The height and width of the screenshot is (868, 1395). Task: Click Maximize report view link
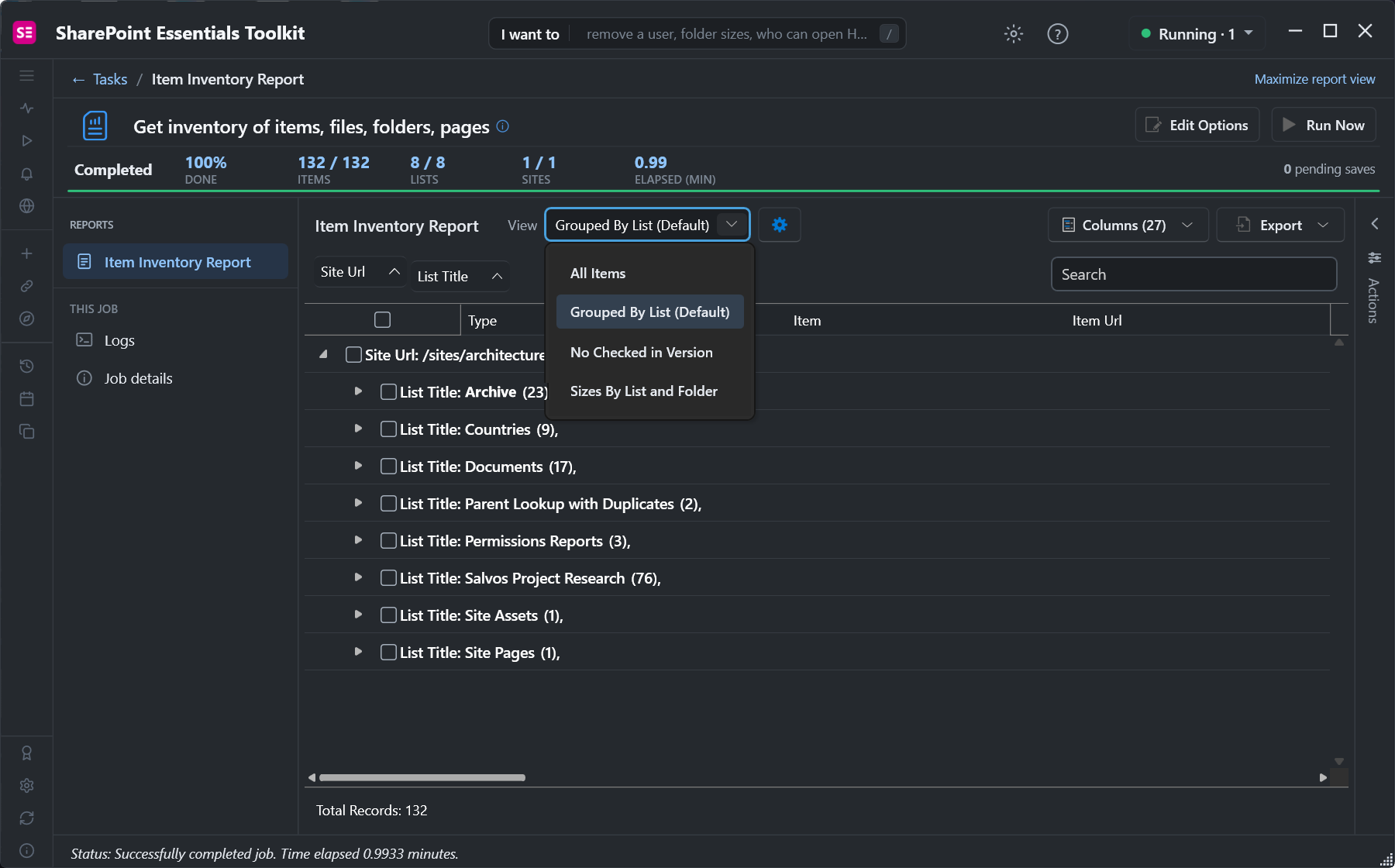[1314, 79]
